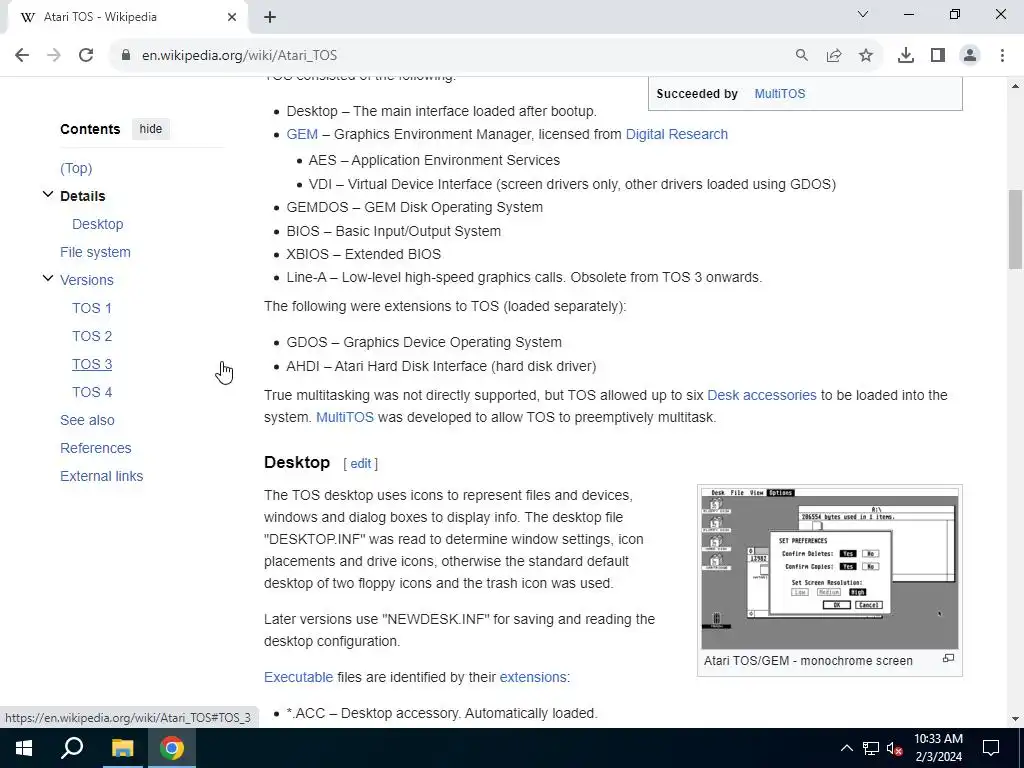Bookmark this page with the star icon
Screen dimensions: 1024x768
[x=866, y=56]
